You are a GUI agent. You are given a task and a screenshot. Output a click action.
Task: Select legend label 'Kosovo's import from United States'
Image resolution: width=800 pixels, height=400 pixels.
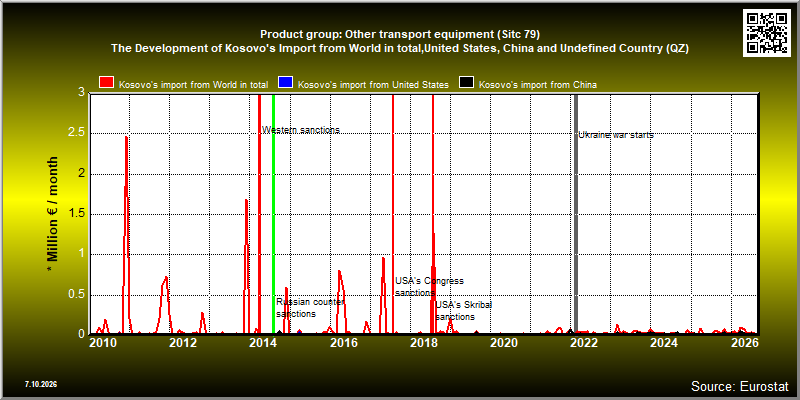click(x=373, y=85)
